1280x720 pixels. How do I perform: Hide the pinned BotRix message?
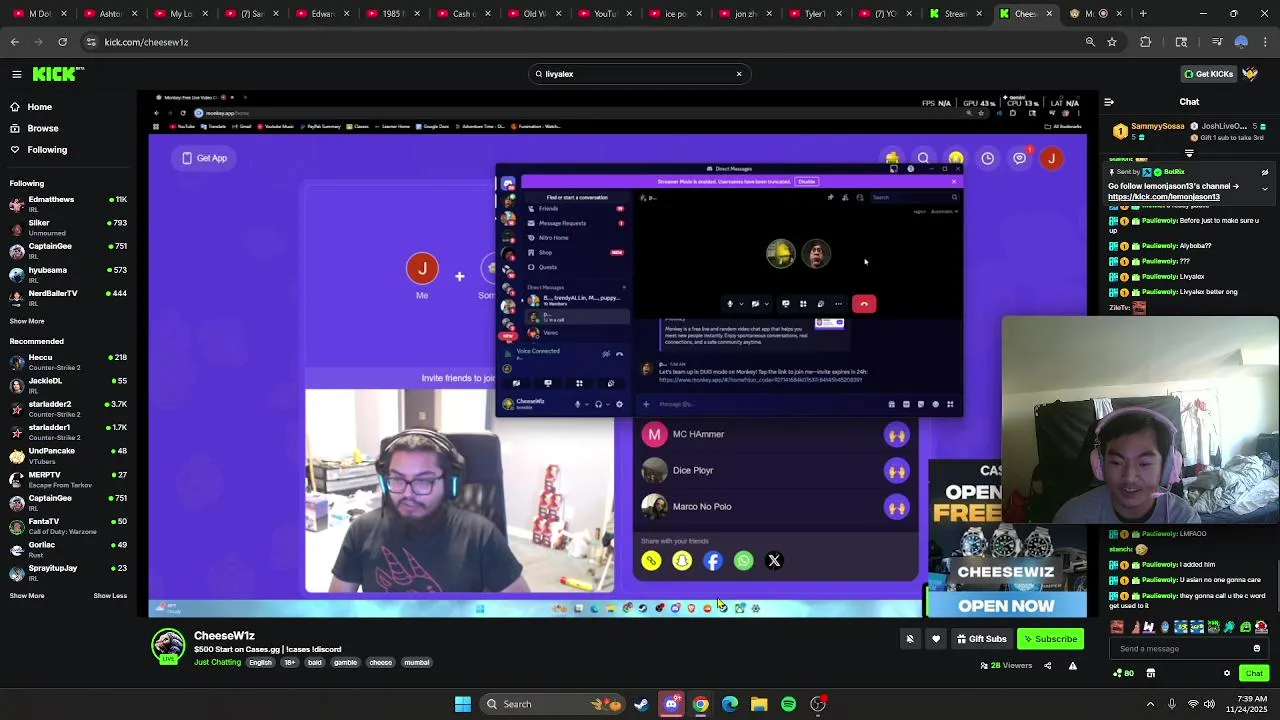1265,172
